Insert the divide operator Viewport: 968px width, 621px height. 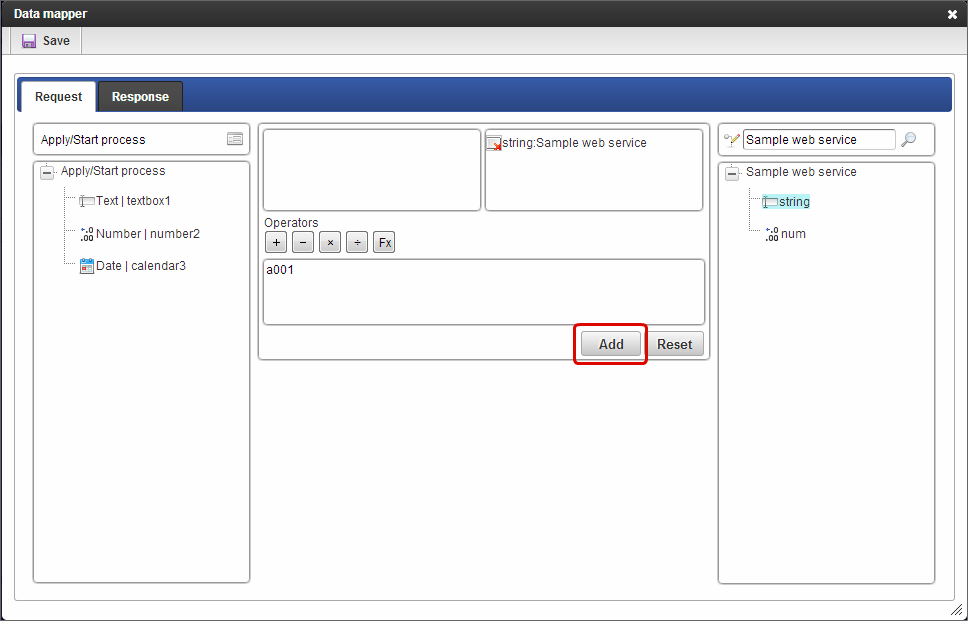(357, 242)
